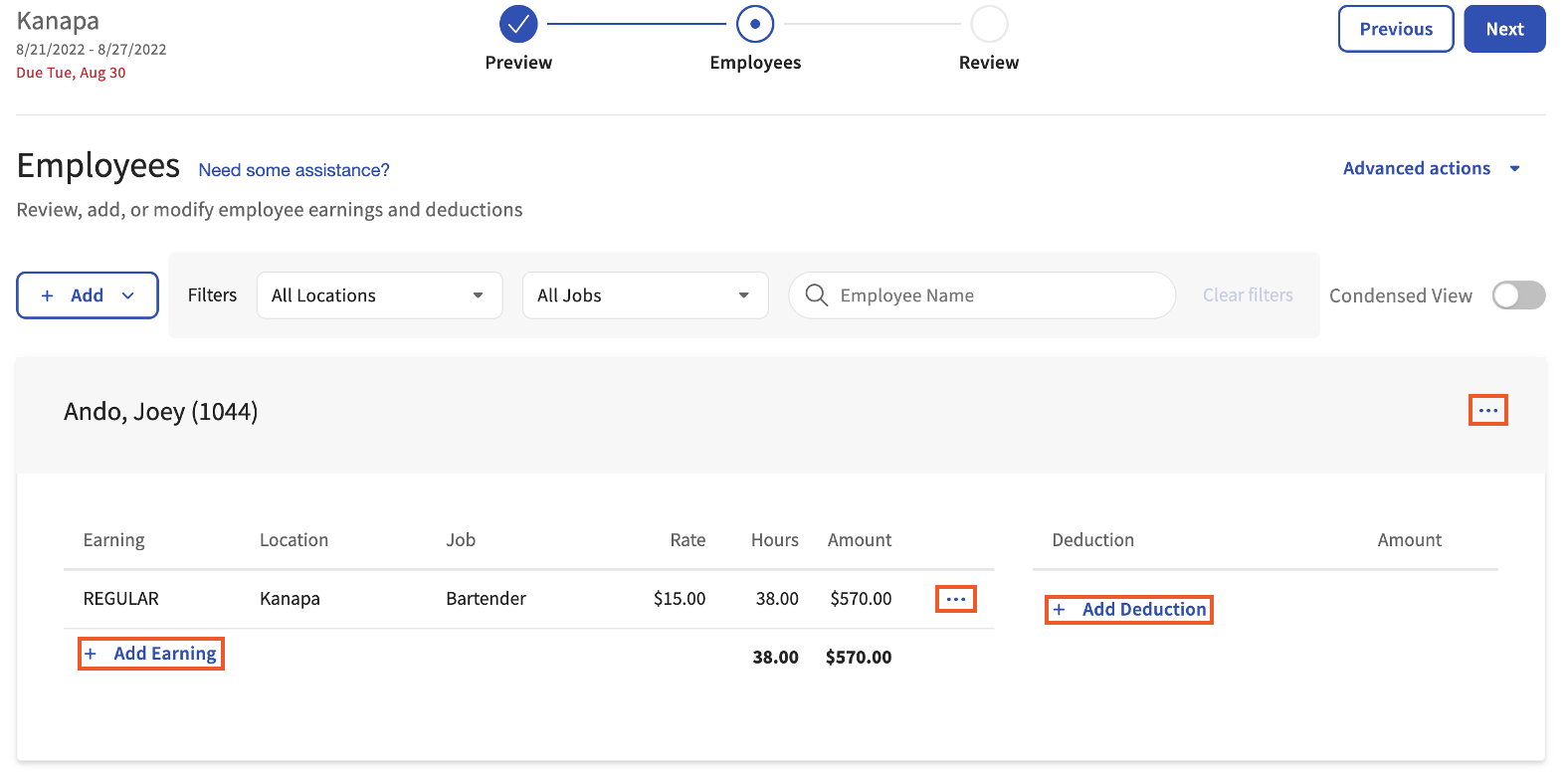
Task: Toggle the Condensed View switch
Action: 1518,295
